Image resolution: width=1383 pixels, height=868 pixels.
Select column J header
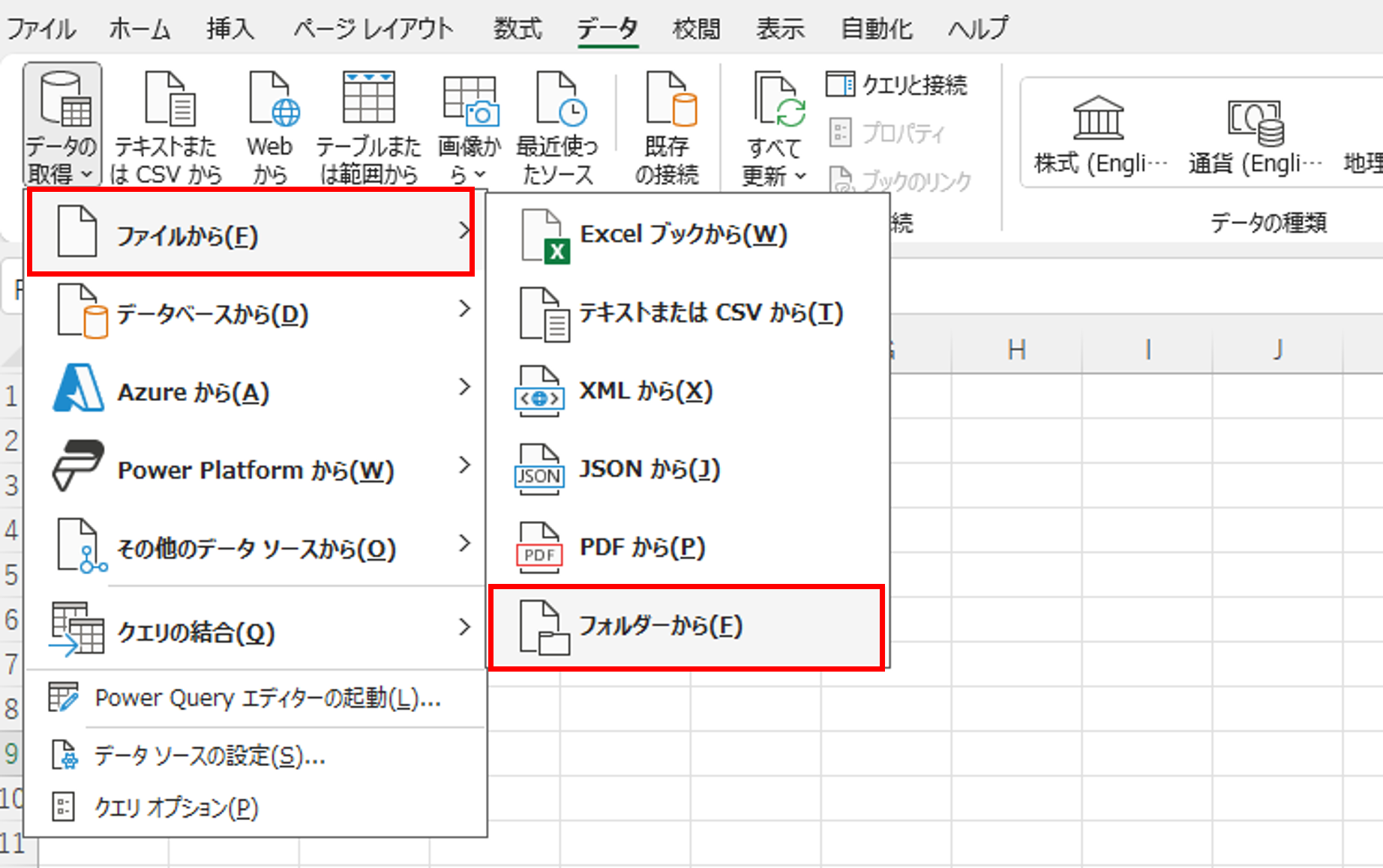(x=1278, y=349)
